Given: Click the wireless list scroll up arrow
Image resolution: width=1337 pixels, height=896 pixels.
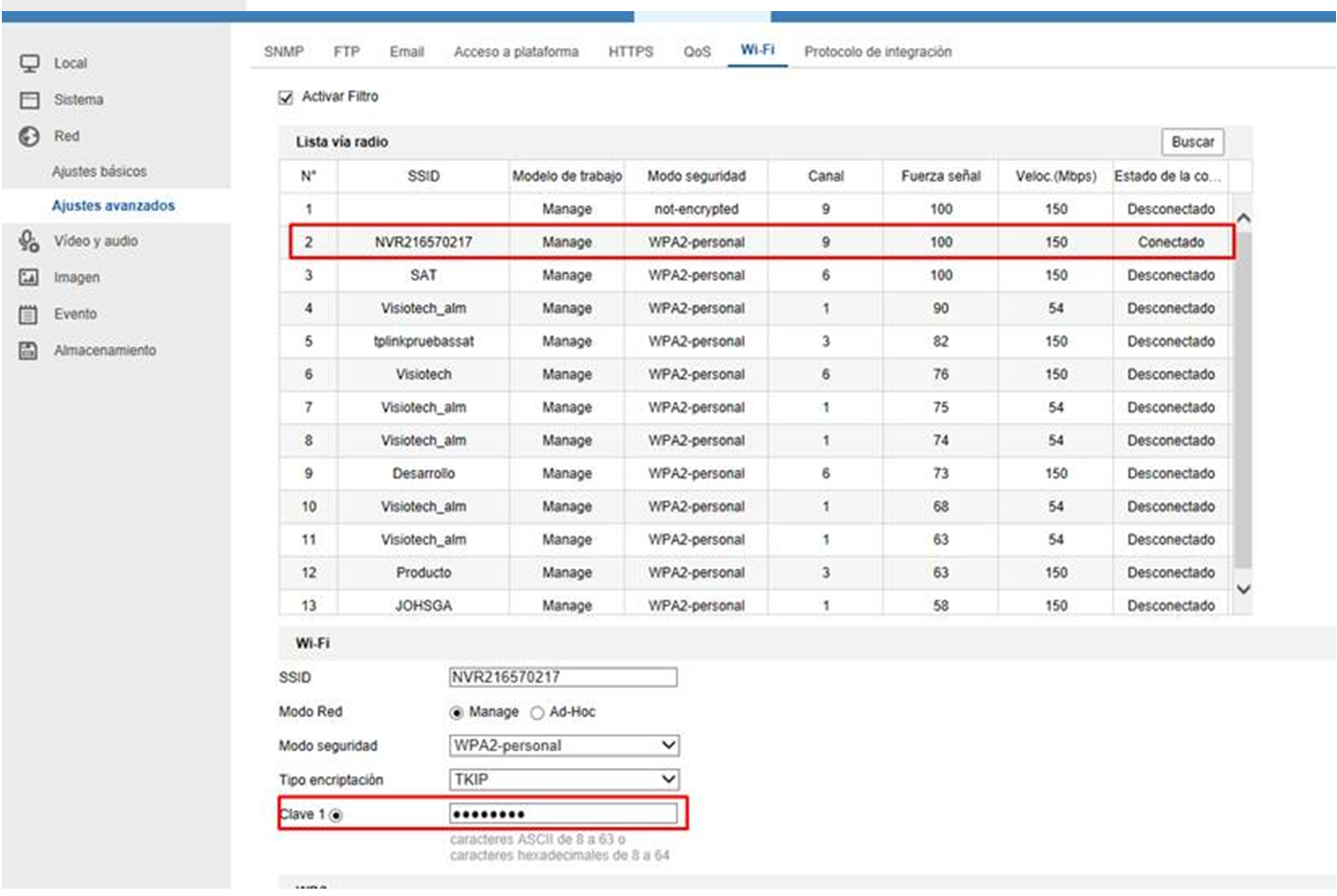Looking at the screenshot, I should (x=1243, y=219).
